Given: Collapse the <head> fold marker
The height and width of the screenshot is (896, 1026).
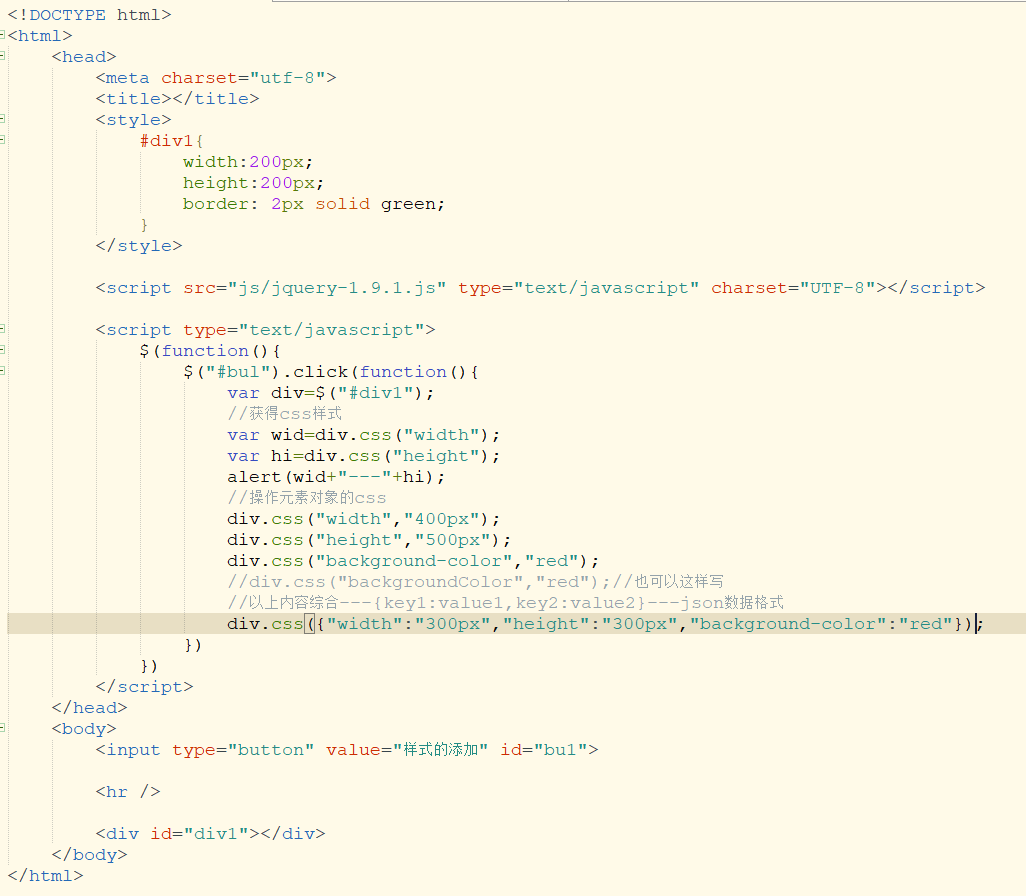Looking at the screenshot, I should pos(3,56).
